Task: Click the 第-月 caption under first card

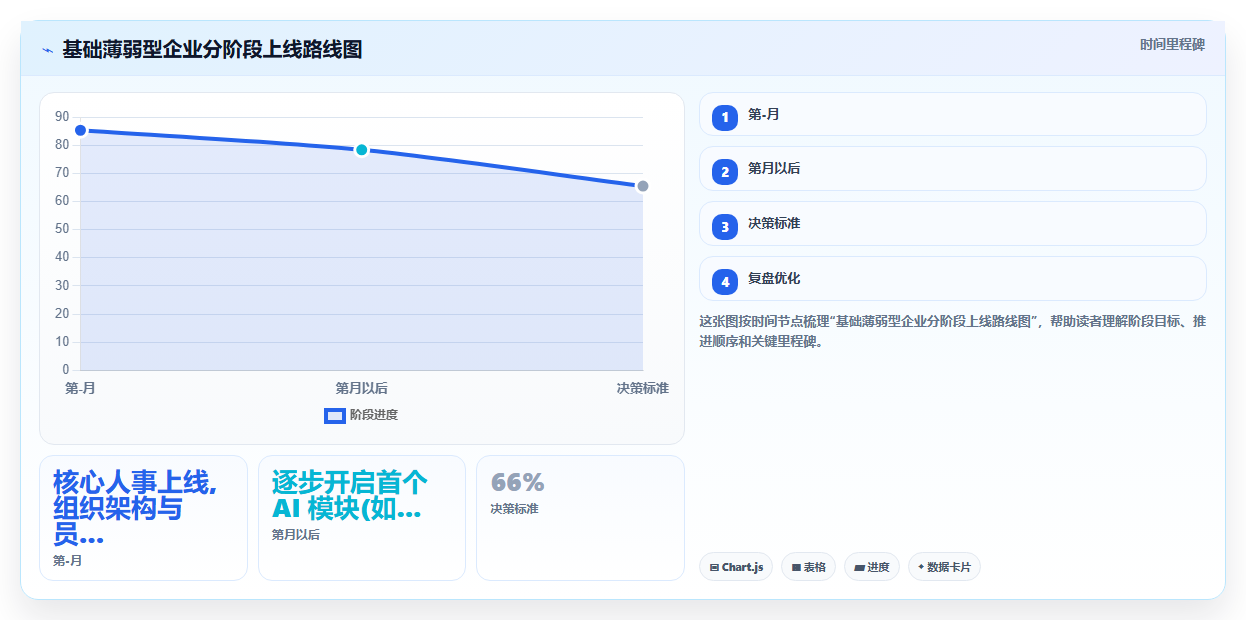Action: coord(68,561)
